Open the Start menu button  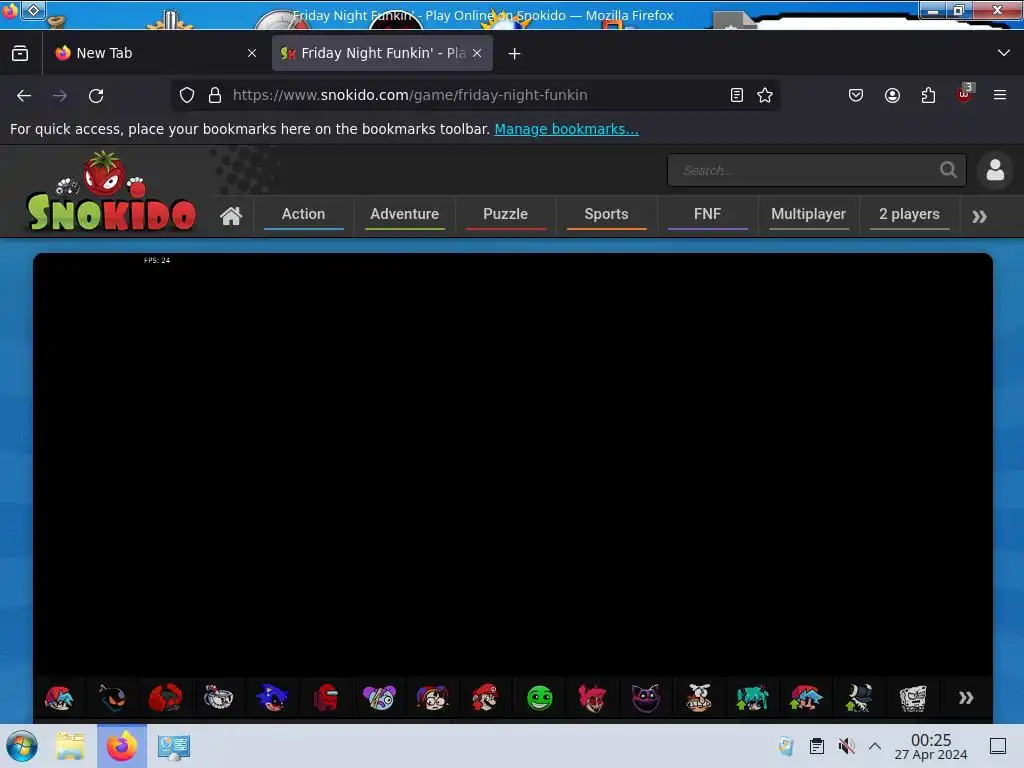click(x=22, y=746)
